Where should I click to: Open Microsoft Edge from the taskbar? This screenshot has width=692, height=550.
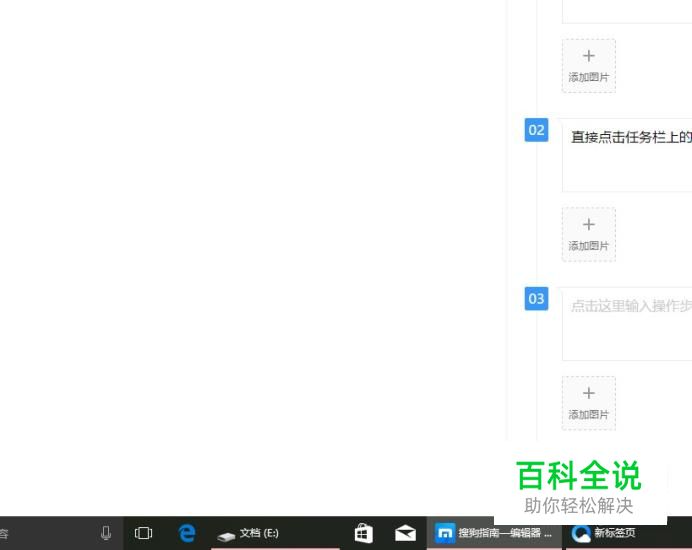point(187,533)
